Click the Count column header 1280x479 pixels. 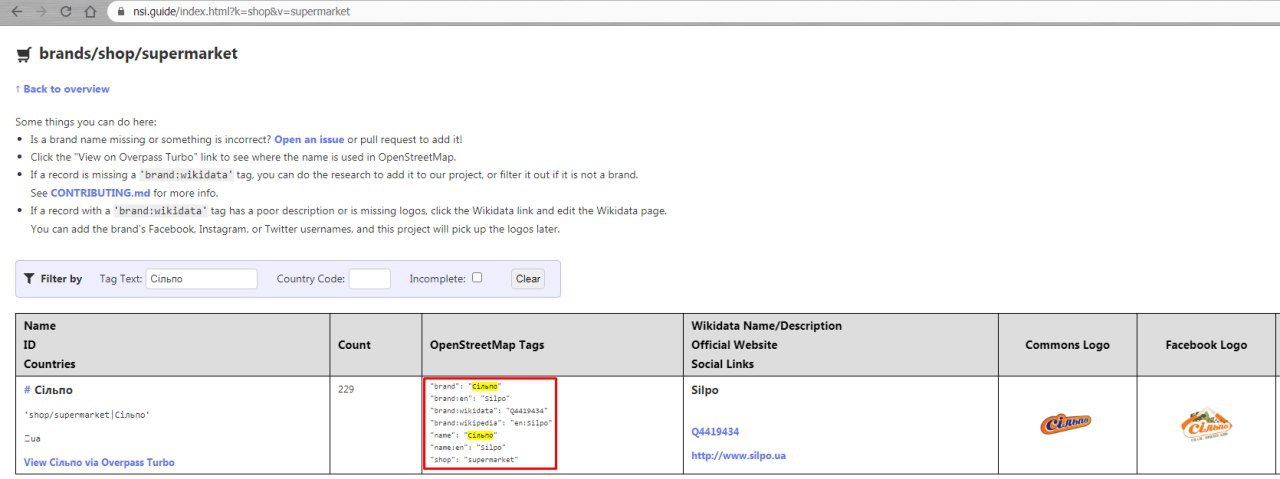[354, 345]
